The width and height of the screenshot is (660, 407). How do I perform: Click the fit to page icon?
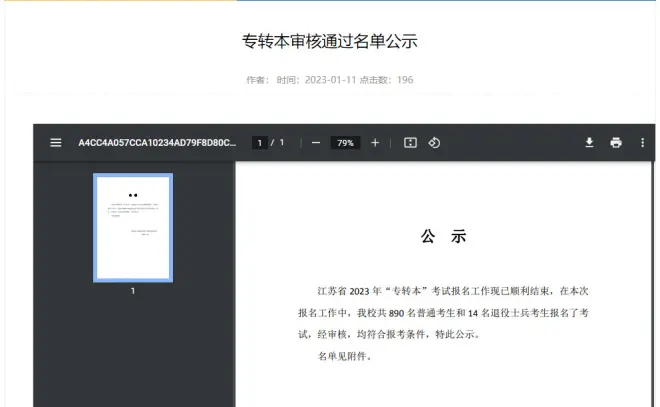point(410,143)
